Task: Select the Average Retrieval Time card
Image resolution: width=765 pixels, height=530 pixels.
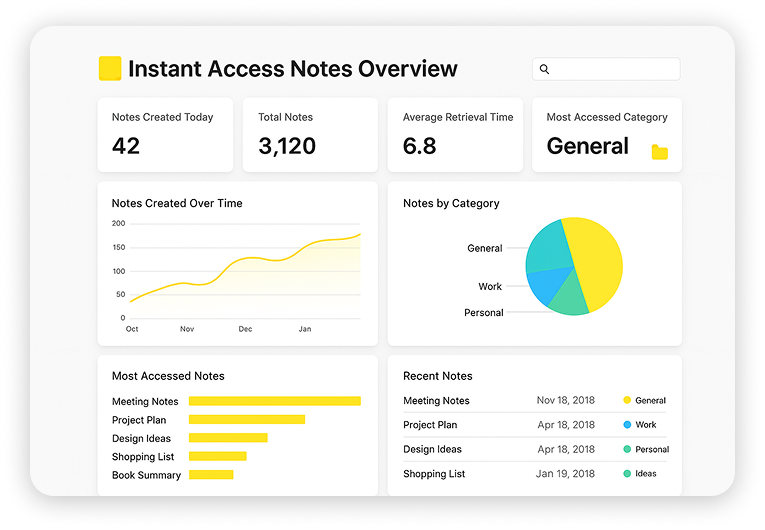Action: coord(455,134)
